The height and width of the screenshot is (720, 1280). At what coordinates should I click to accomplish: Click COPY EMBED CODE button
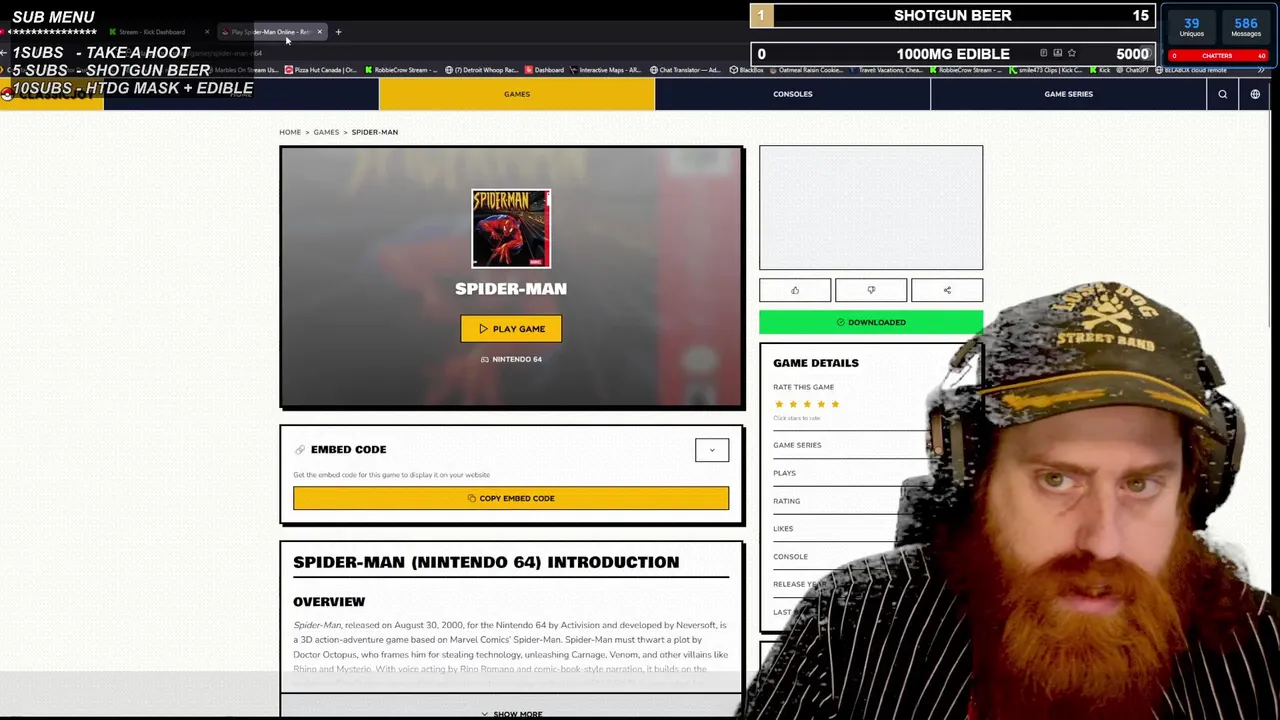click(x=511, y=498)
